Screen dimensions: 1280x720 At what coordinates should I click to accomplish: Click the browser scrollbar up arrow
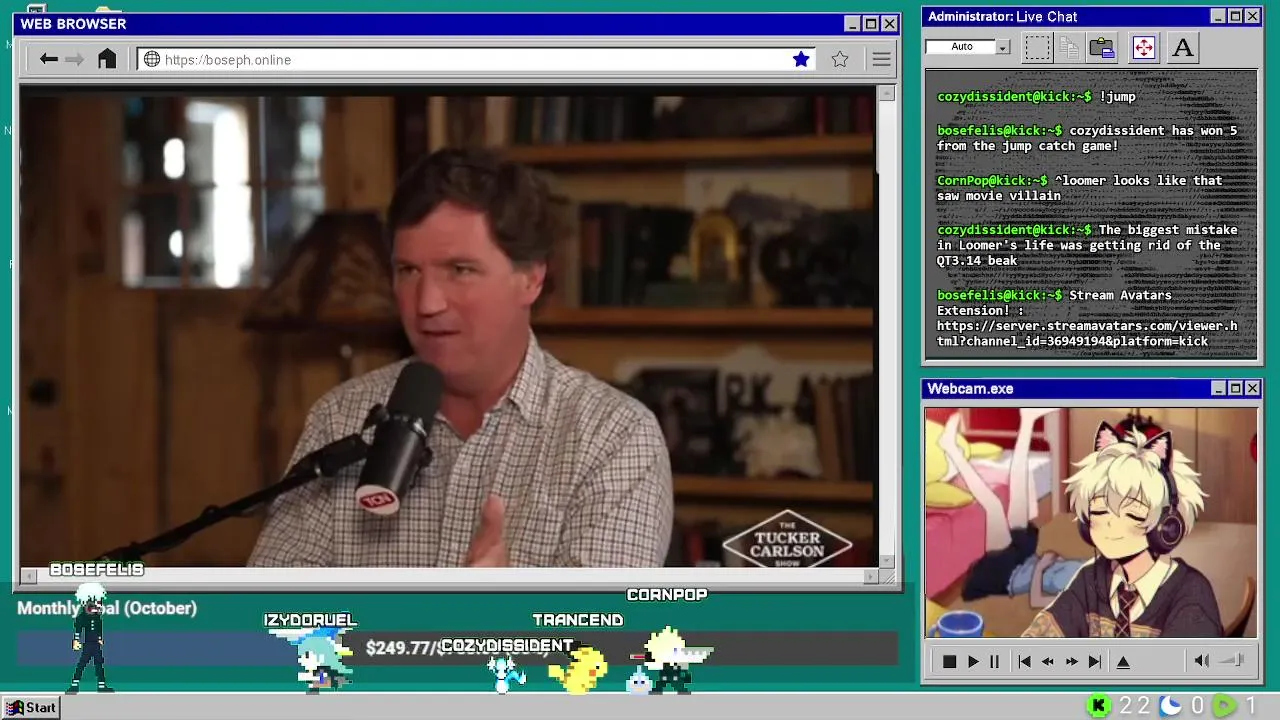point(886,93)
